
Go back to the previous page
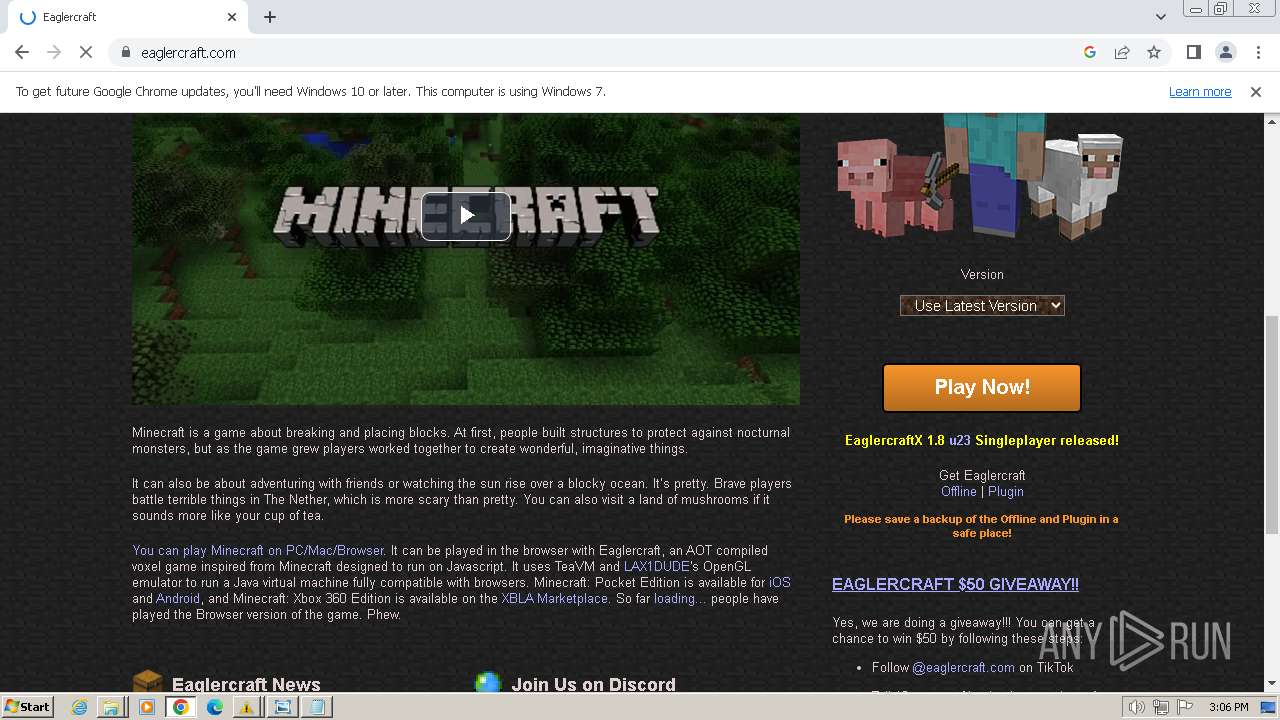point(22,52)
